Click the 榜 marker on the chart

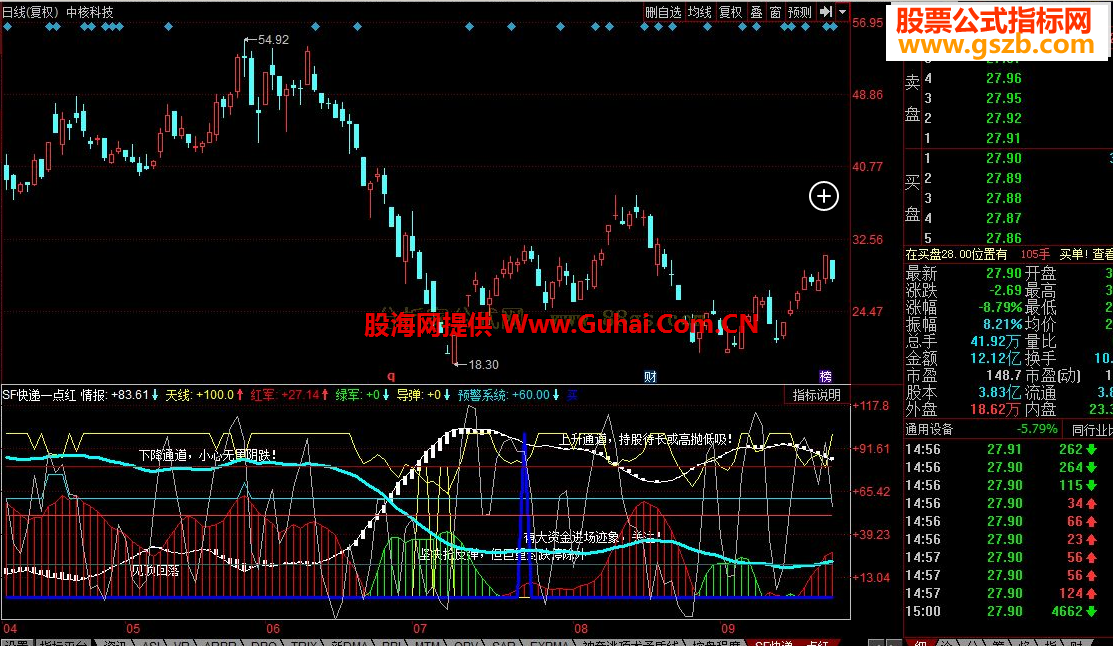825,376
